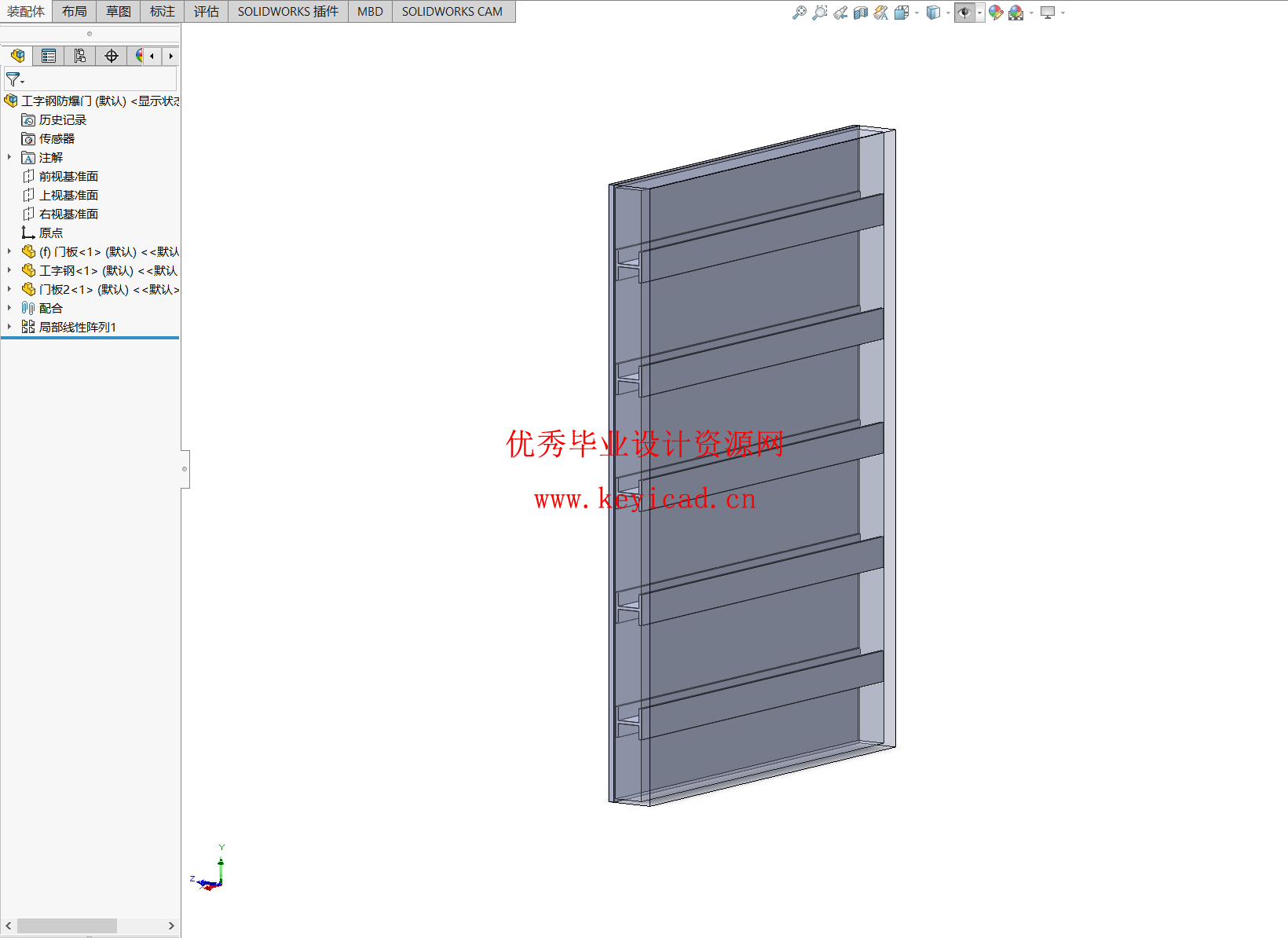The image size is (1288, 938).
Task: Select the 前视基准面 plane
Action: point(60,176)
